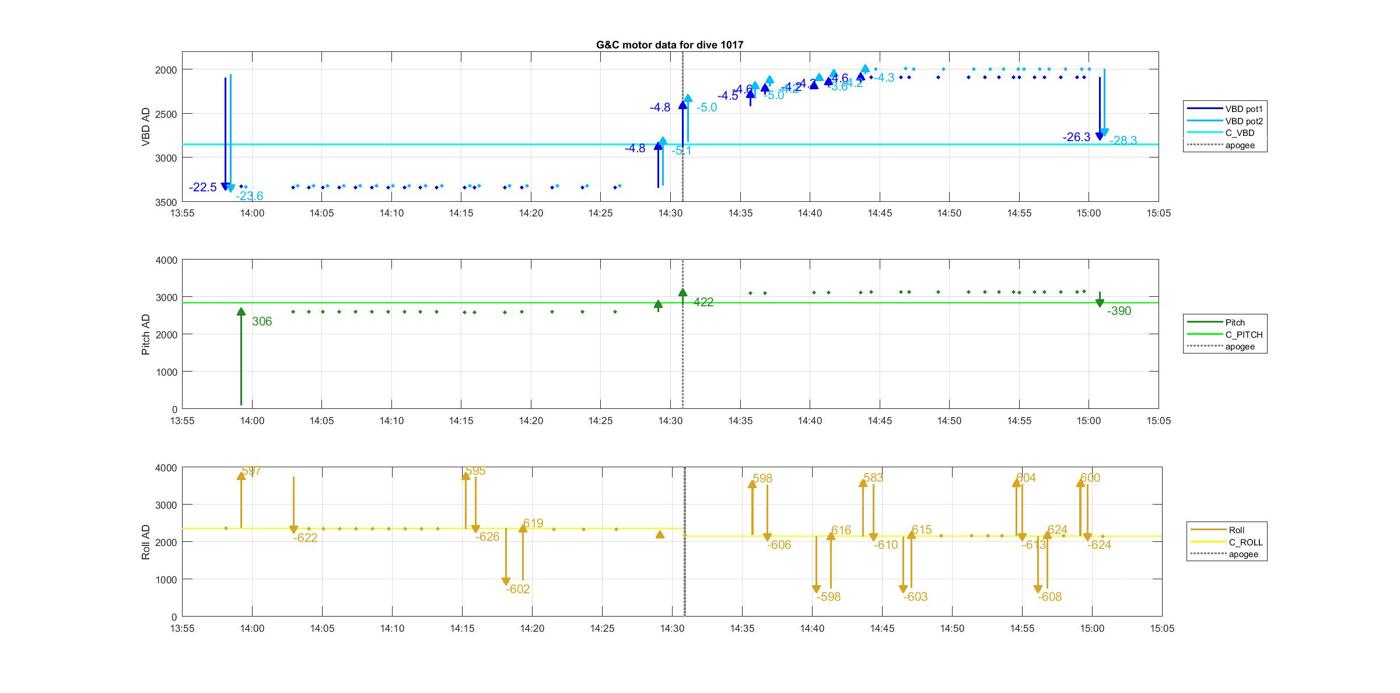Click the '595' roll data label
This screenshot has width=1400, height=693.
(x=476, y=471)
